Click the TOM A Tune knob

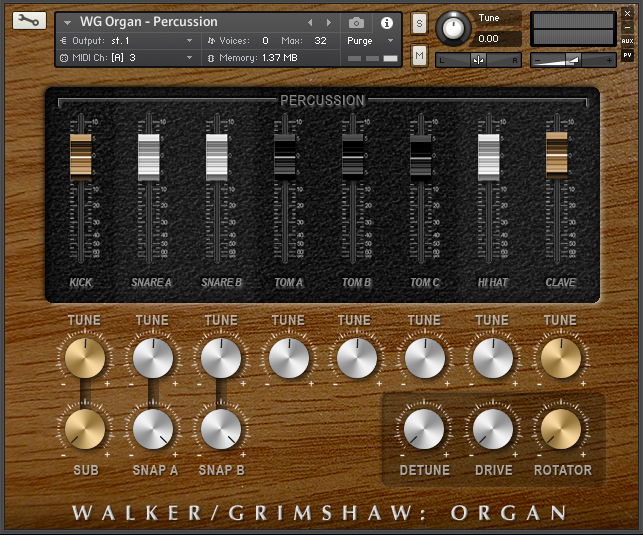click(289, 358)
